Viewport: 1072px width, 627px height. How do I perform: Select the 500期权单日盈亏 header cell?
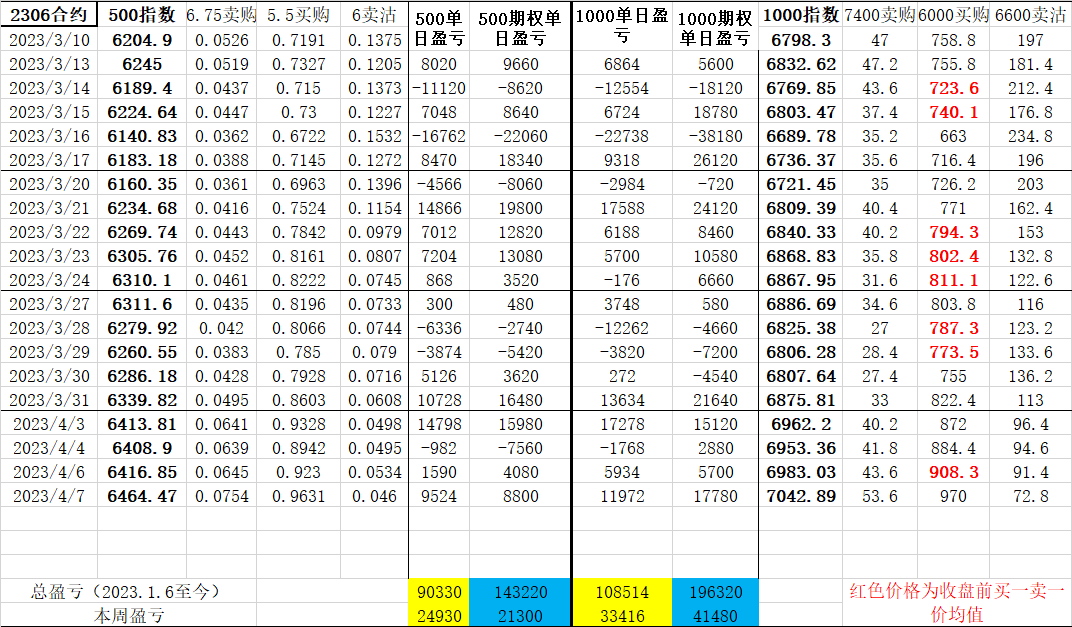point(520,27)
